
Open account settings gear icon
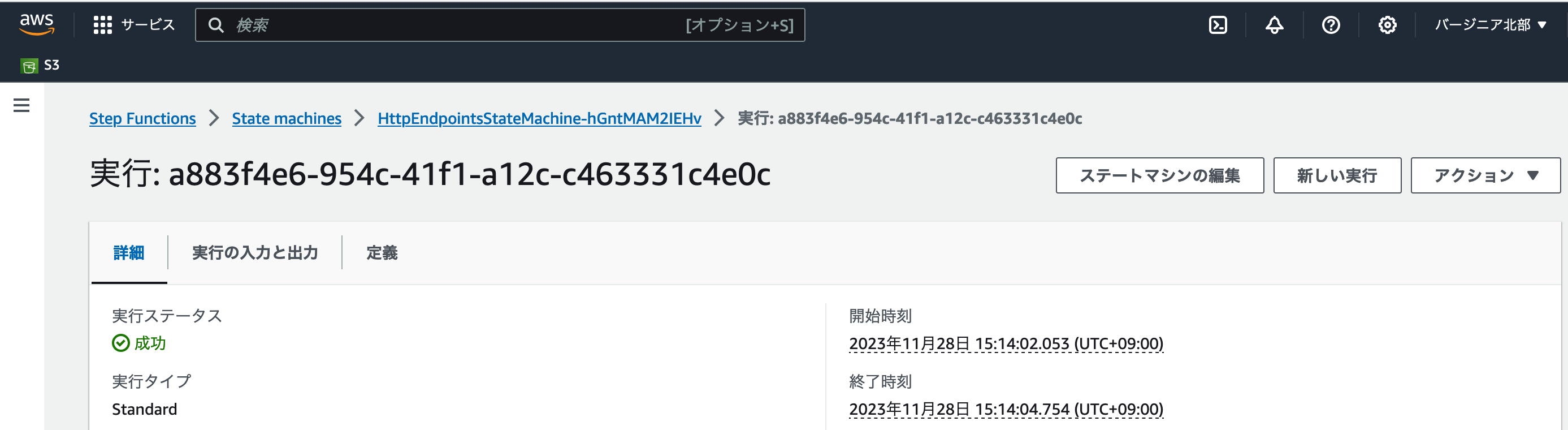coord(1387,24)
